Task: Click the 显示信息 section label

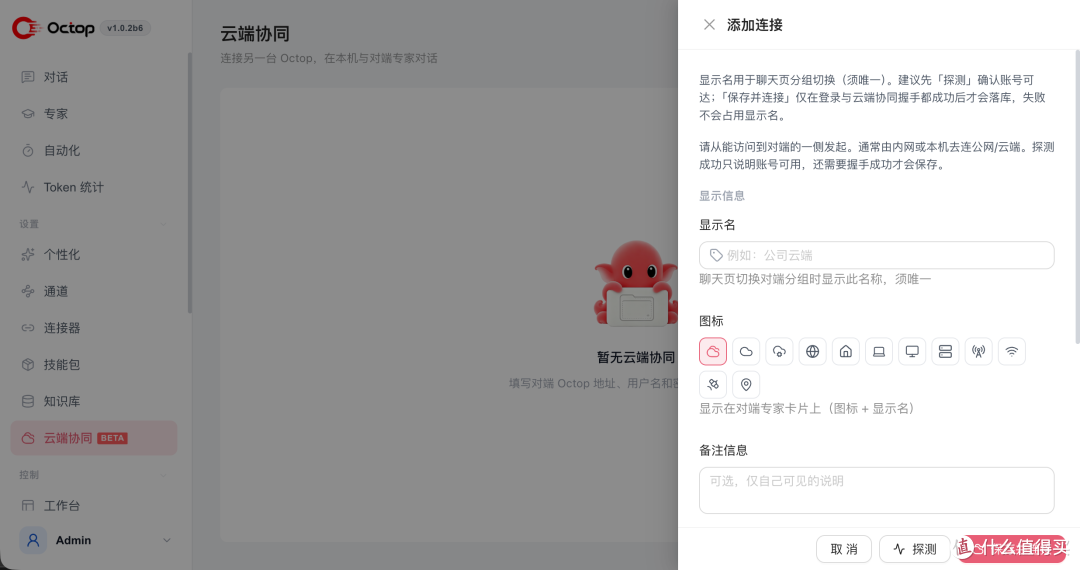Action: point(722,196)
